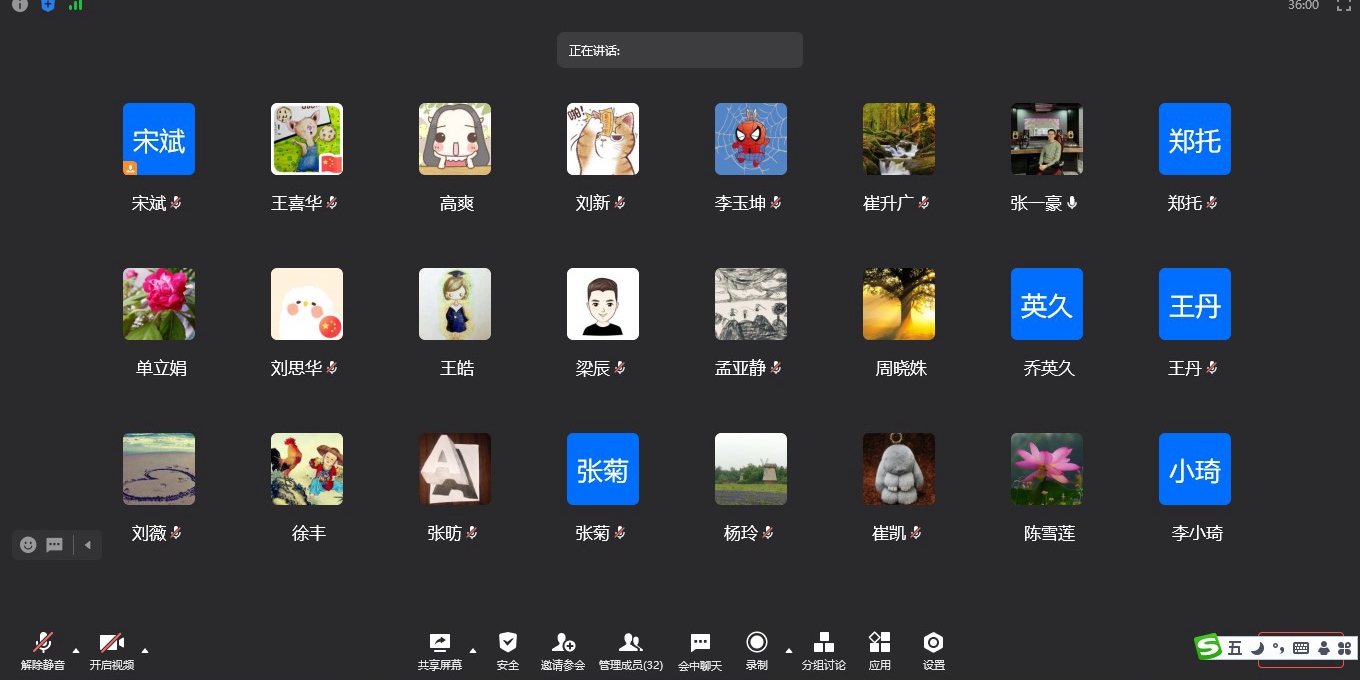Open Settings (设置) hexagon icon
Image resolution: width=1360 pixels, height=680 pixels.
click(933, 643)
